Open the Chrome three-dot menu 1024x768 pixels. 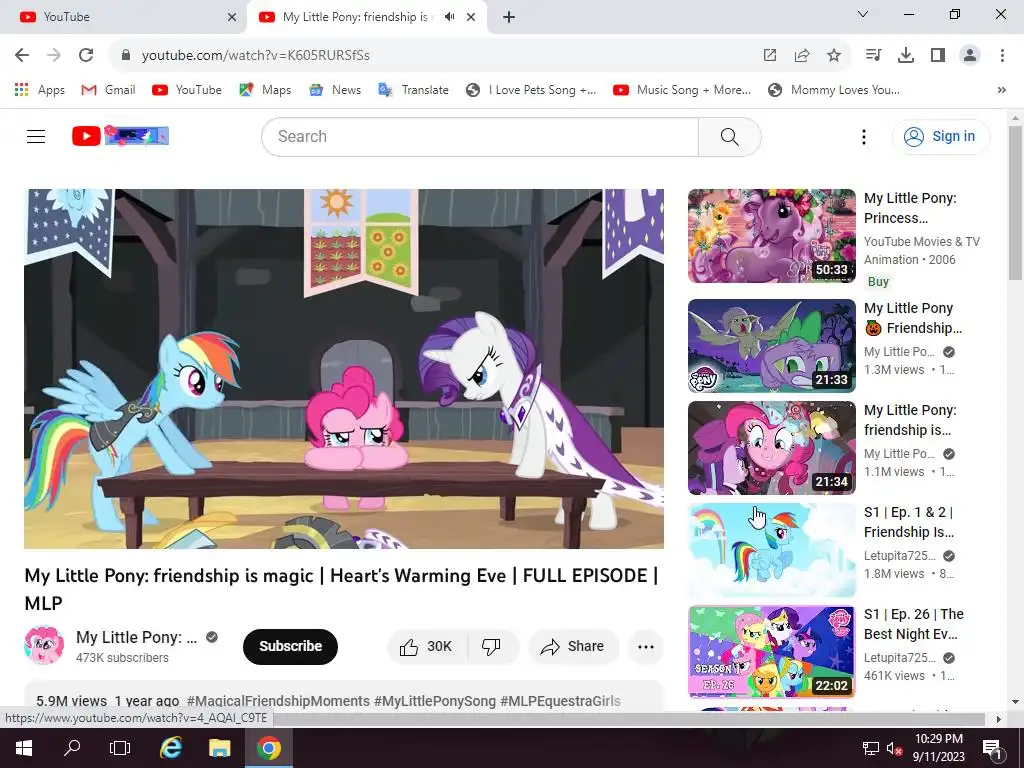point(1002,55)
